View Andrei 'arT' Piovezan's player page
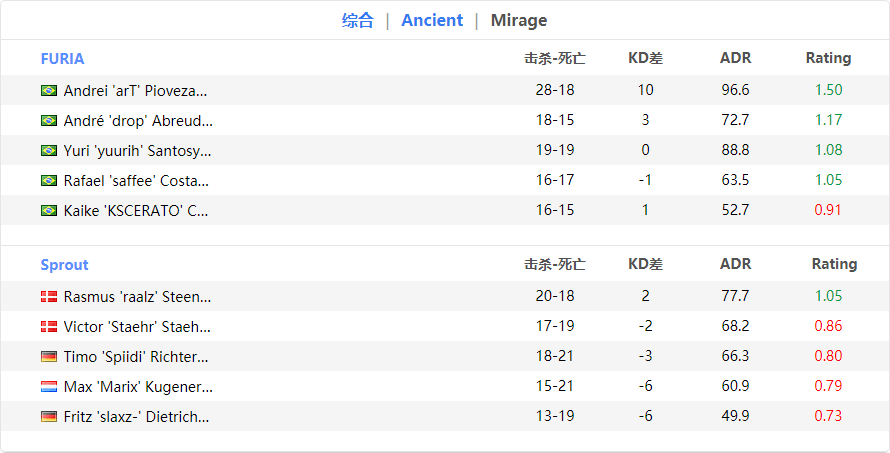Screen dimensions: 890x453 click(x=135, y=90)
